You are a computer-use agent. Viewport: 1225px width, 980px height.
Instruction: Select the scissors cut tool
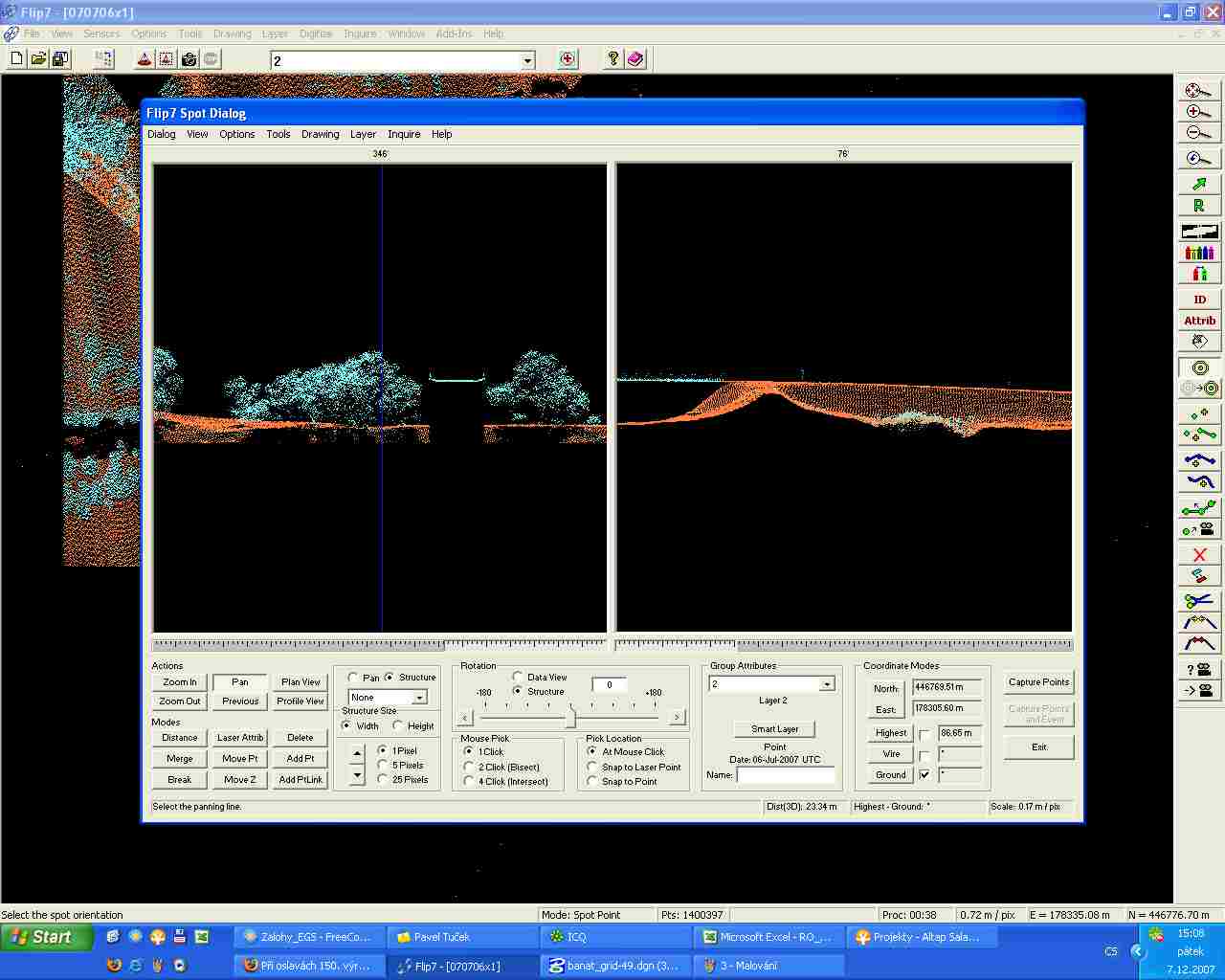tap(1199, 601)
